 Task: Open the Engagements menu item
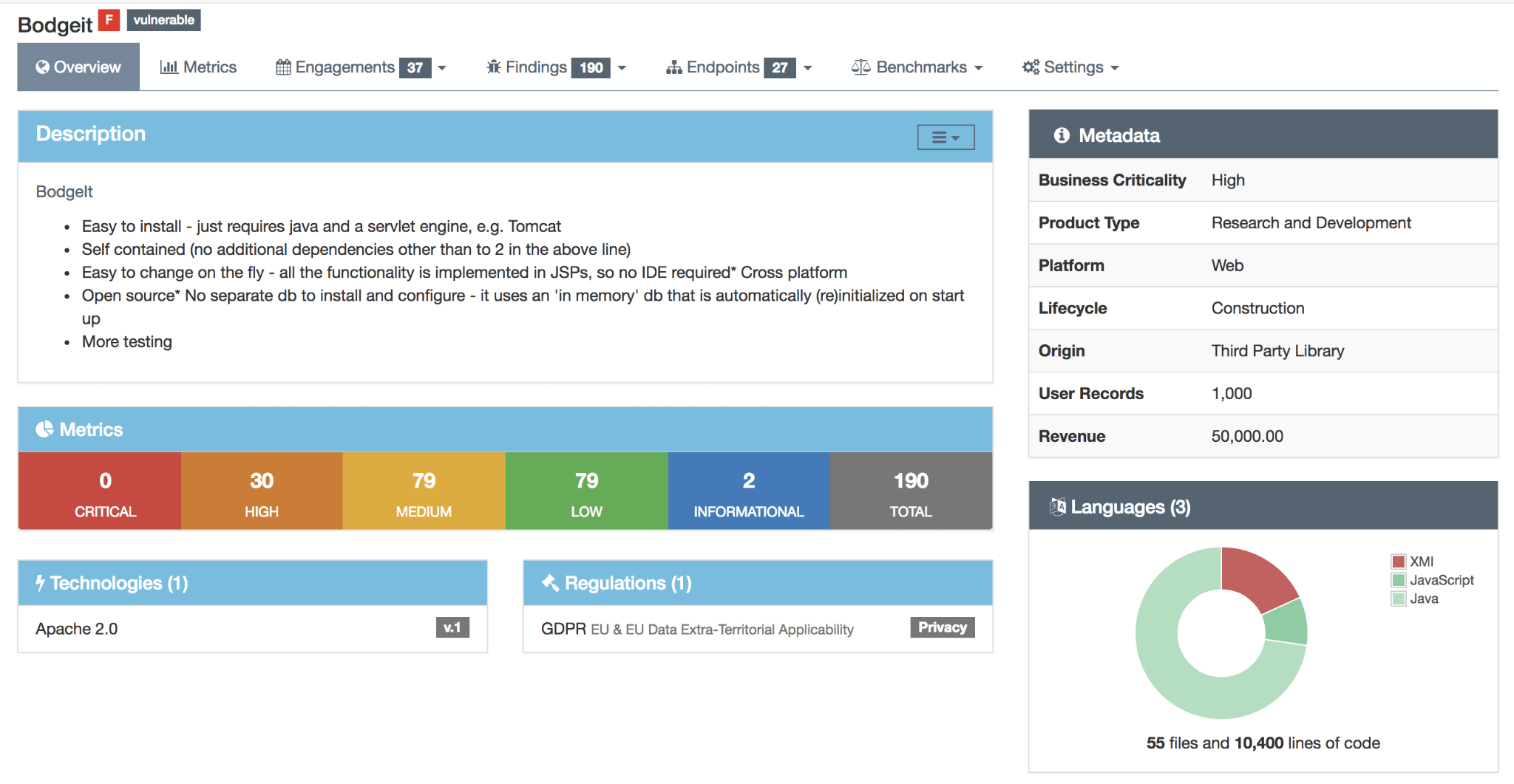coord(344,67)
